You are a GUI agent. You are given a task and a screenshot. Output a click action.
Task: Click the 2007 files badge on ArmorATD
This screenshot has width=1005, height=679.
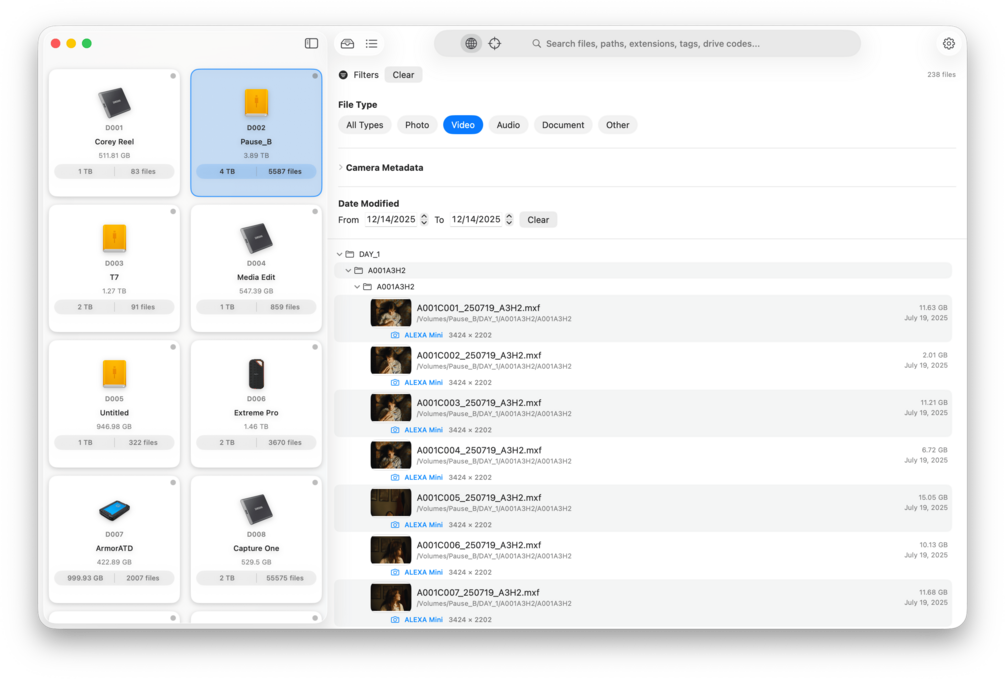click(x=143, y=578)
